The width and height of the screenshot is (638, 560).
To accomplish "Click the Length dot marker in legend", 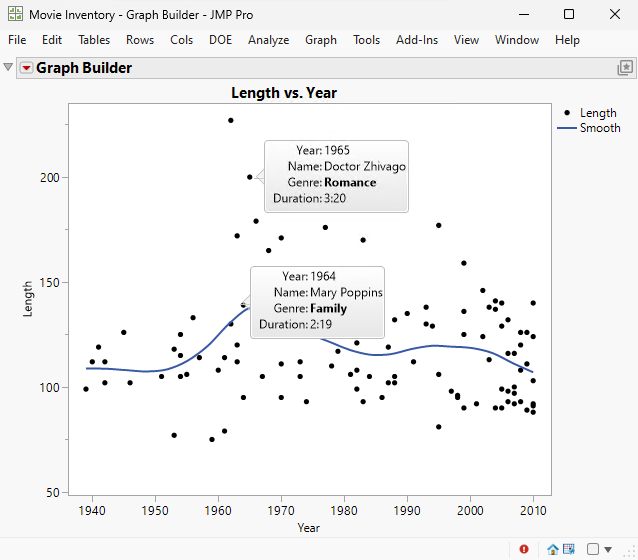I will (x=568, y=113).
